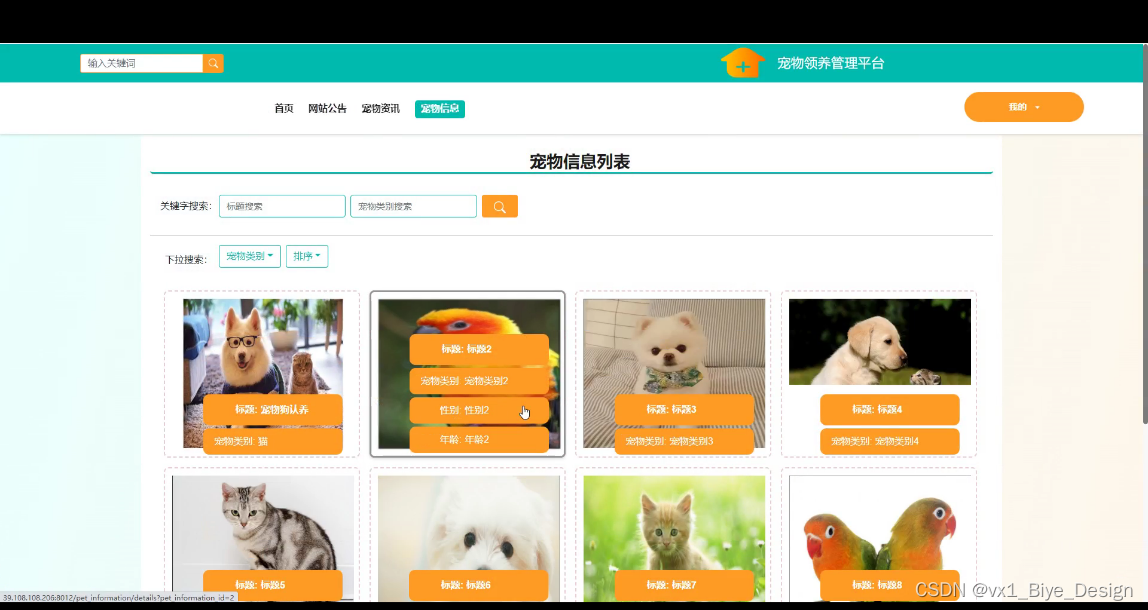Screen dimensions: 1148x610
Task: Open 网站公告 nav item
Action: [327, 108]
